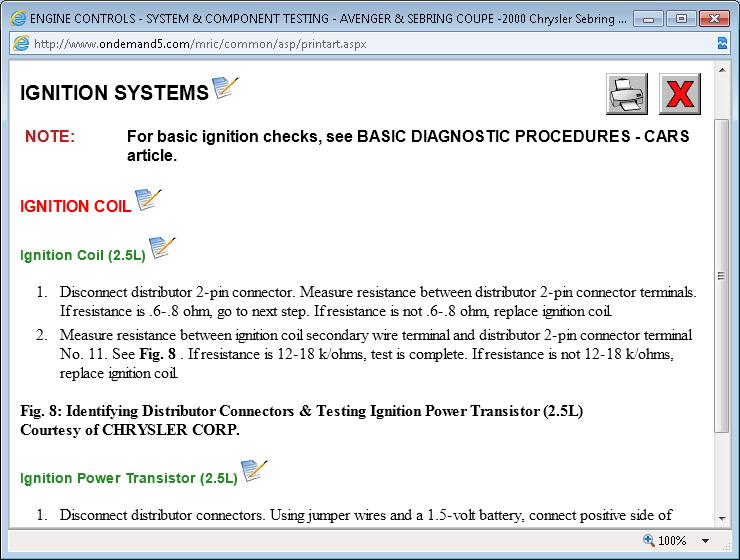Open note icon beside IGNITION SYSTEMS heading
Screen dimensions: 740x560
225,87
